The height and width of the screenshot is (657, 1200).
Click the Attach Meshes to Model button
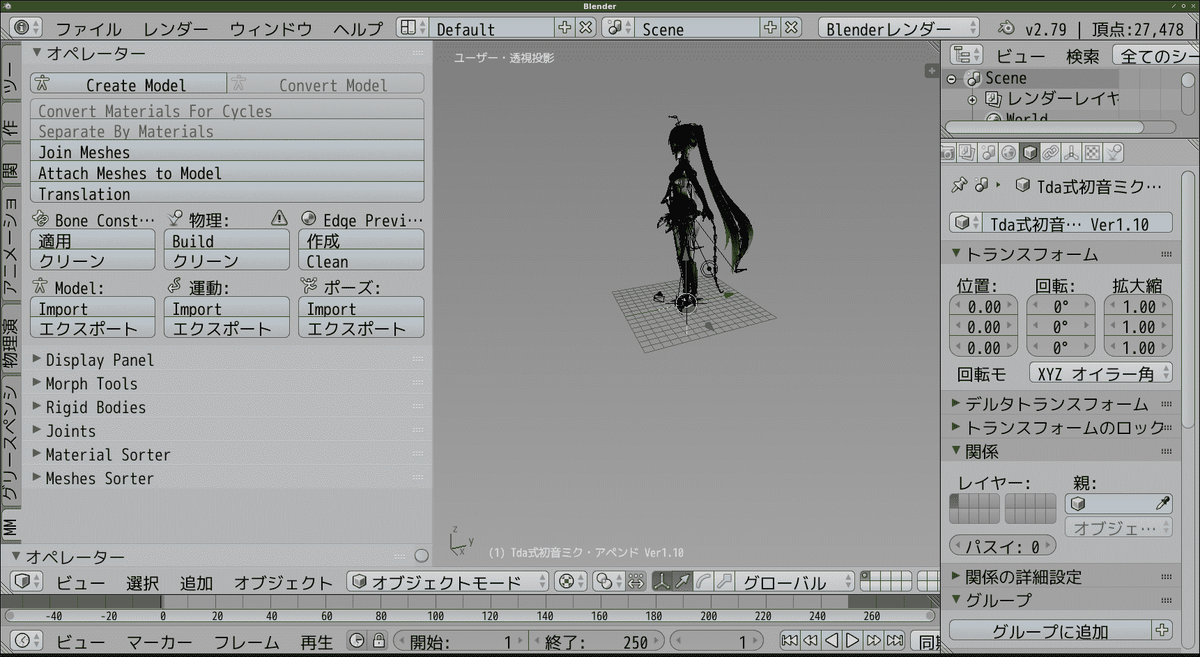227,173
